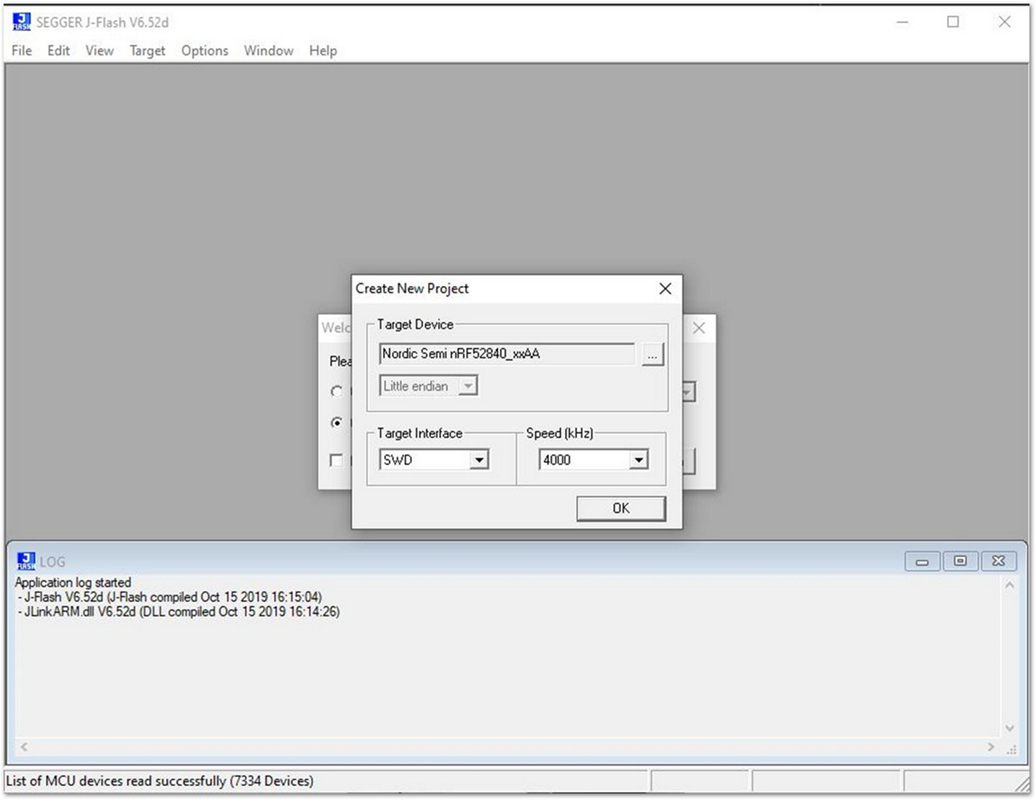Viewport: 1036px width, 800px height.
Task: Open the File menu
Action: coord(21,51)
